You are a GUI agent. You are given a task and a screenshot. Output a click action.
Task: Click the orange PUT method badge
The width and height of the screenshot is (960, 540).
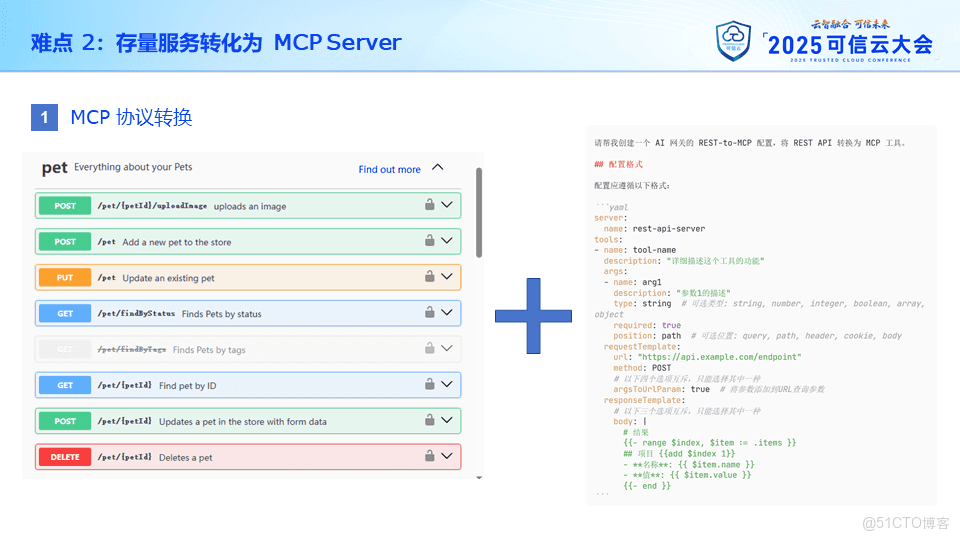click(x=65, y=277)
